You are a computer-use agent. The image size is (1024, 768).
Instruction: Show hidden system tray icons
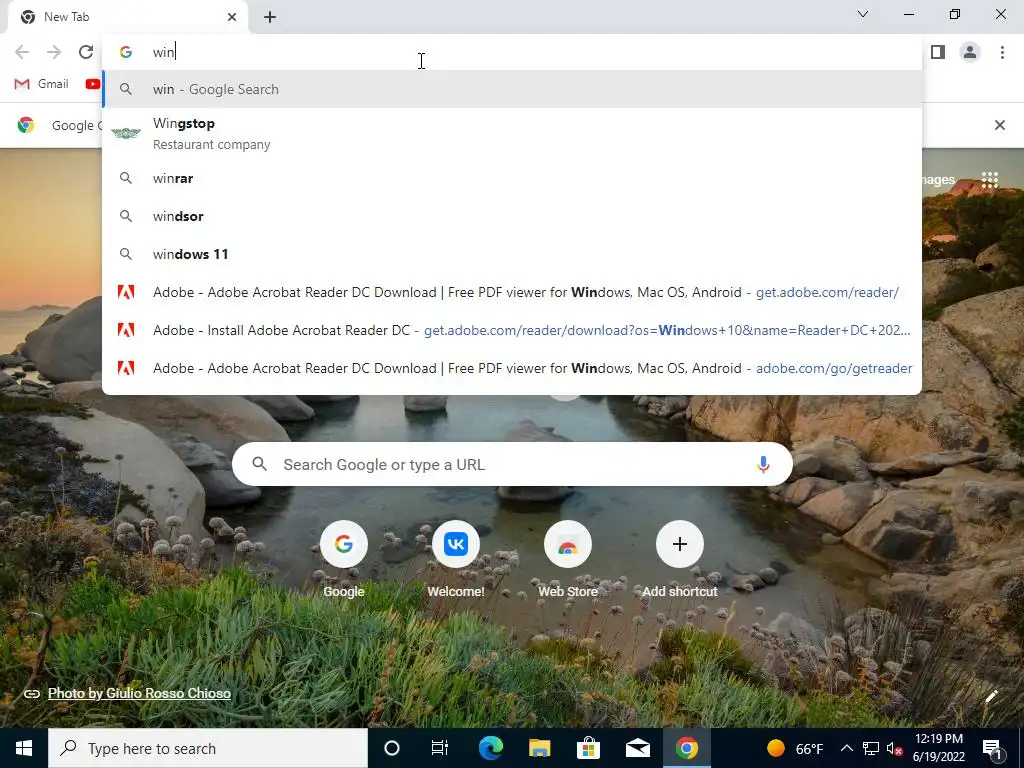coord(846,748)
